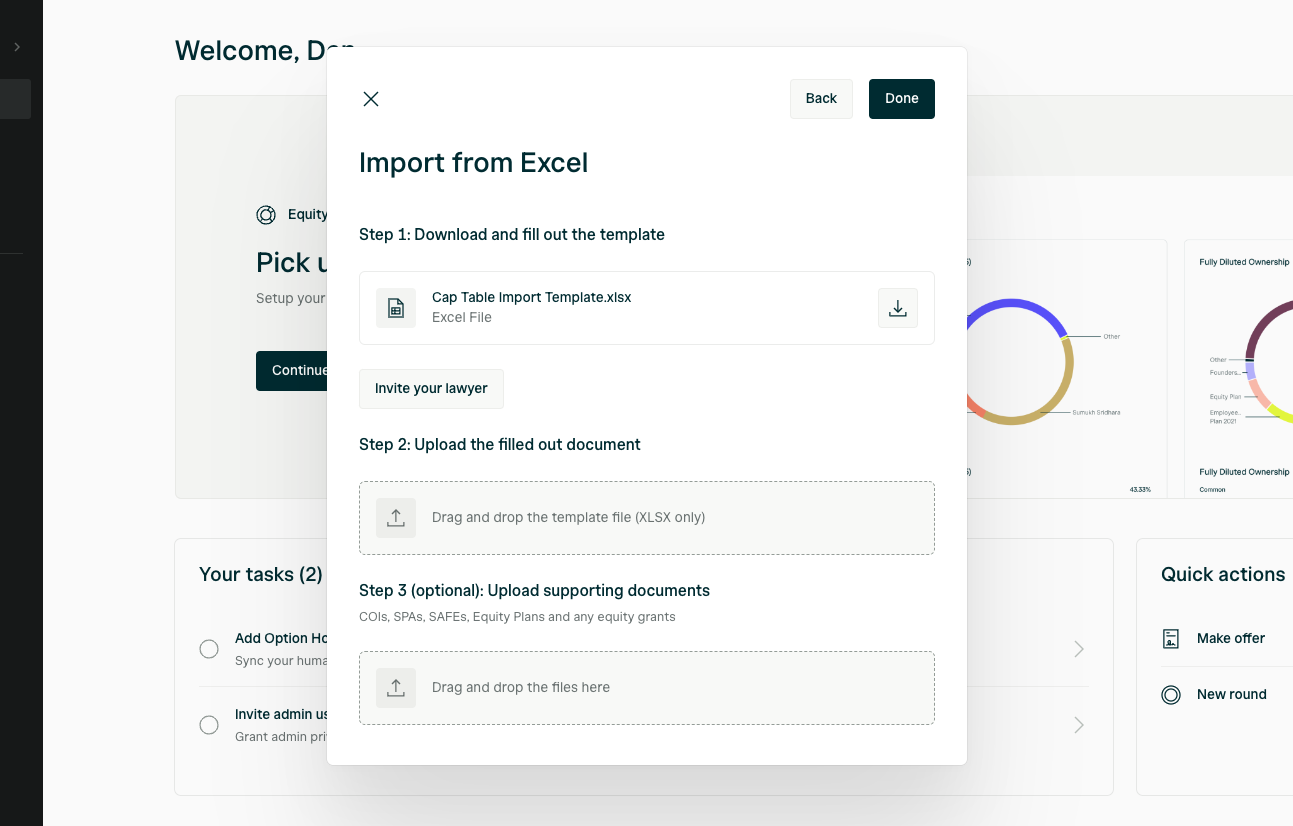Expand the left sidebar chevron
Image resolution: width=1293 pixels, height=826 pixels.
pos(17,47)
